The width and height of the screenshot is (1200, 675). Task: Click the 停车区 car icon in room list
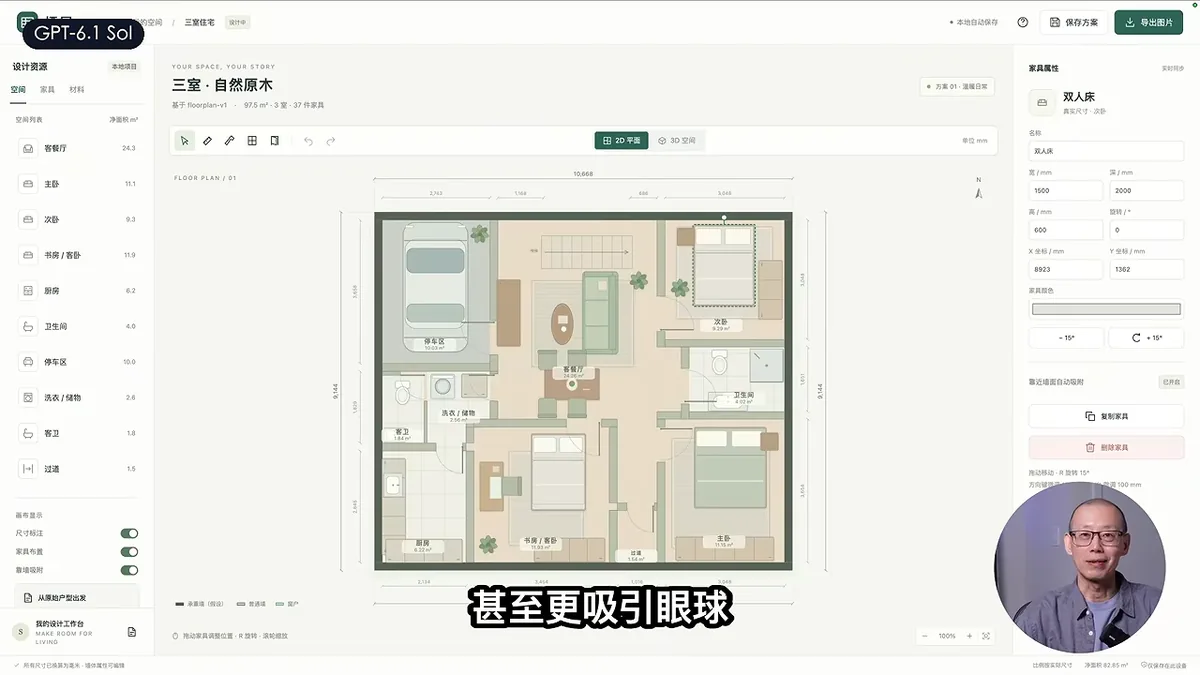(x=27, y=362)
